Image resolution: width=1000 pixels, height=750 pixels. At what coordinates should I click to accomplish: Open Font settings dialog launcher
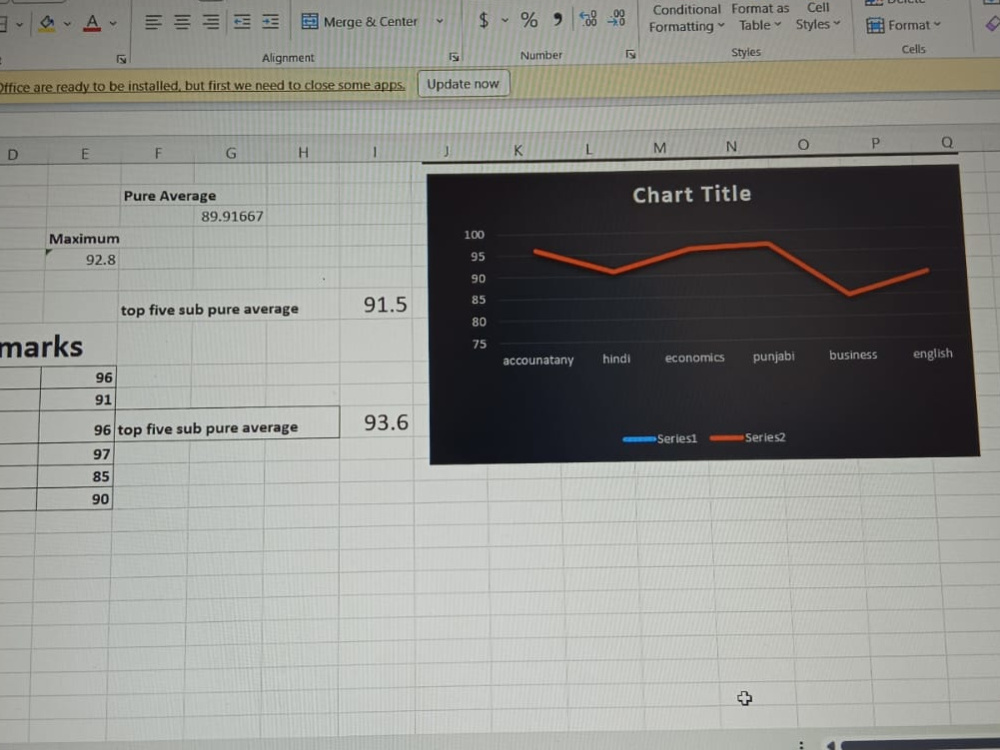[121, 59]
